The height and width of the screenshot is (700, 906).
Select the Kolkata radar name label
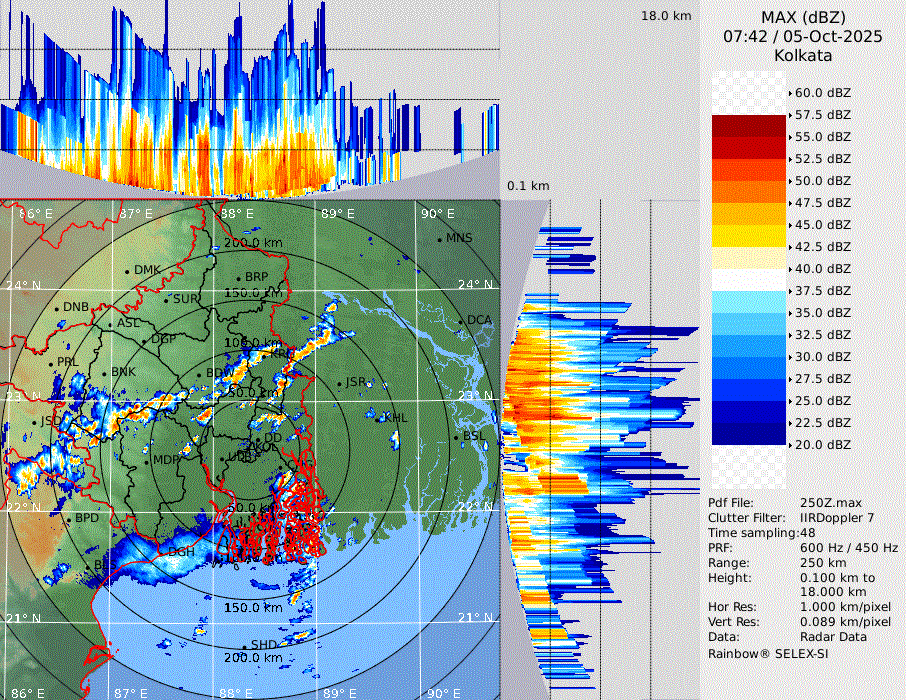803,55
